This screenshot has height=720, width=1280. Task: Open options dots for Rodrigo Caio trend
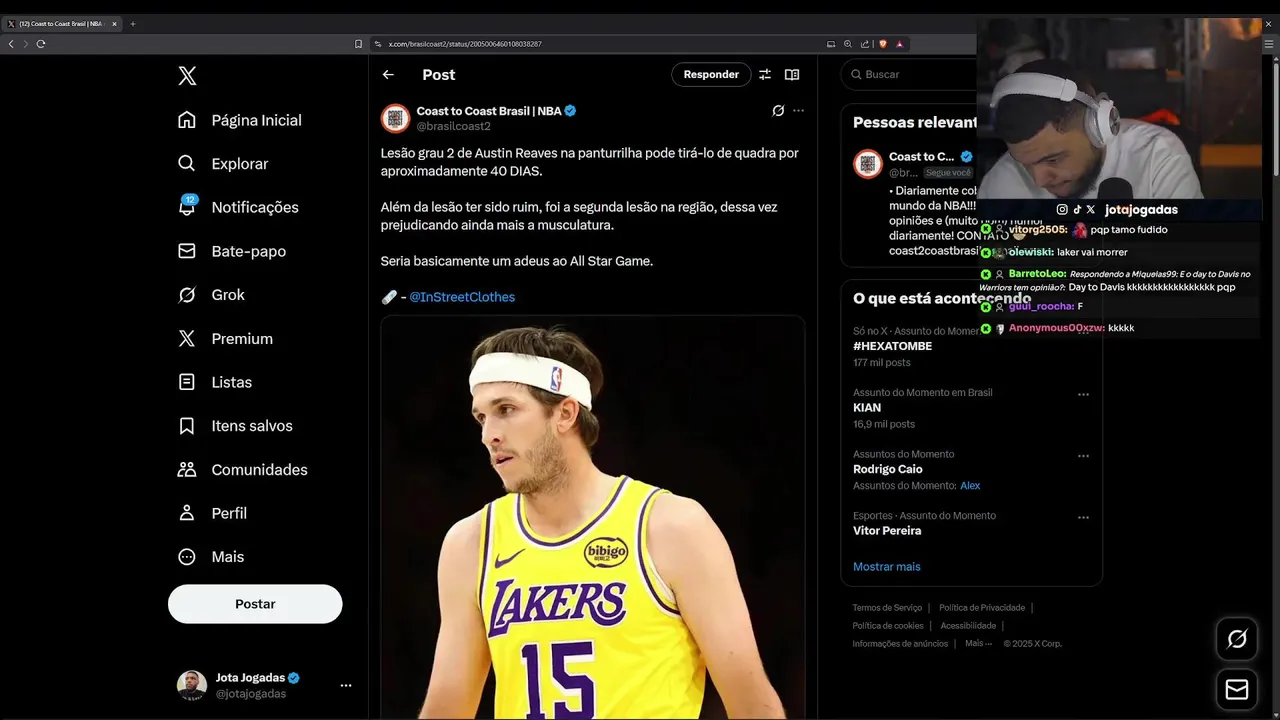coord(1083,456)
